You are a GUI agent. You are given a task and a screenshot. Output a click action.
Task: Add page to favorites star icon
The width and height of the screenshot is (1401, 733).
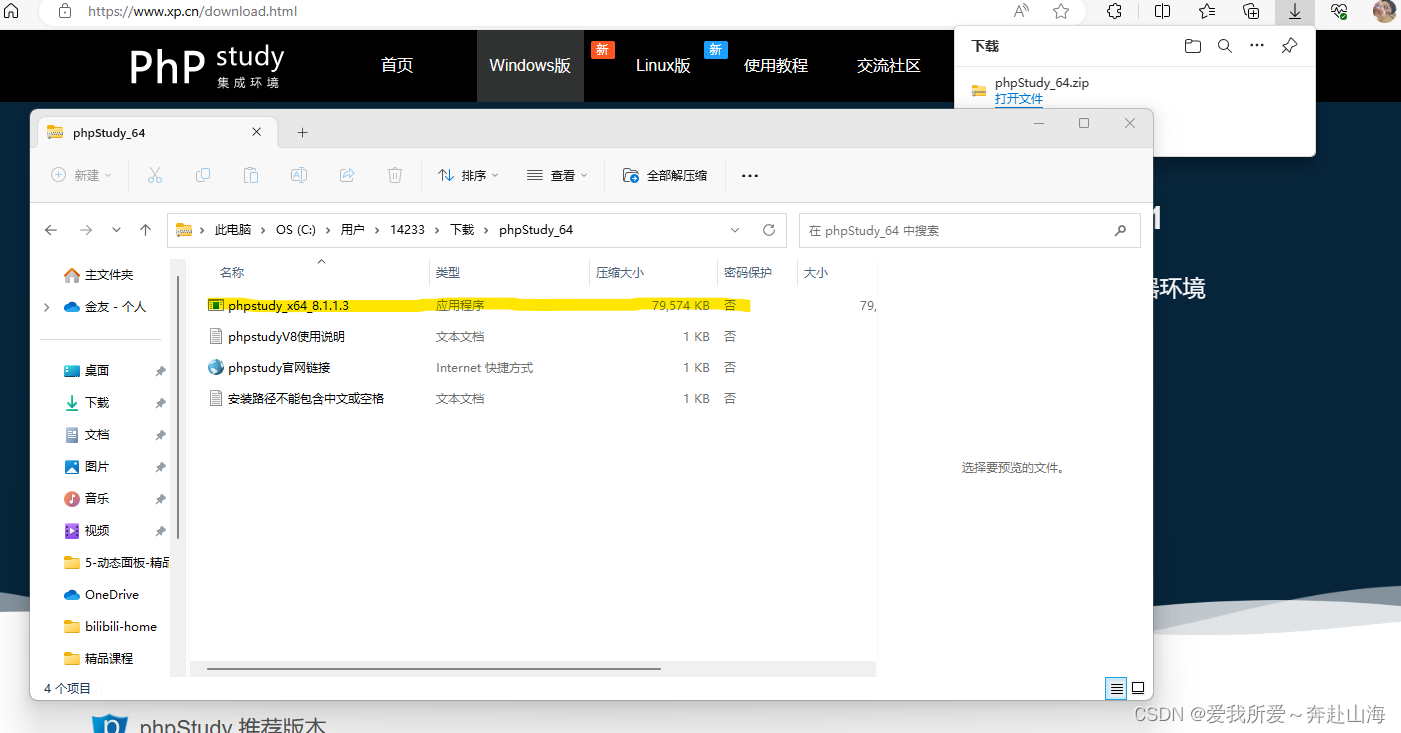[1061, 11]
